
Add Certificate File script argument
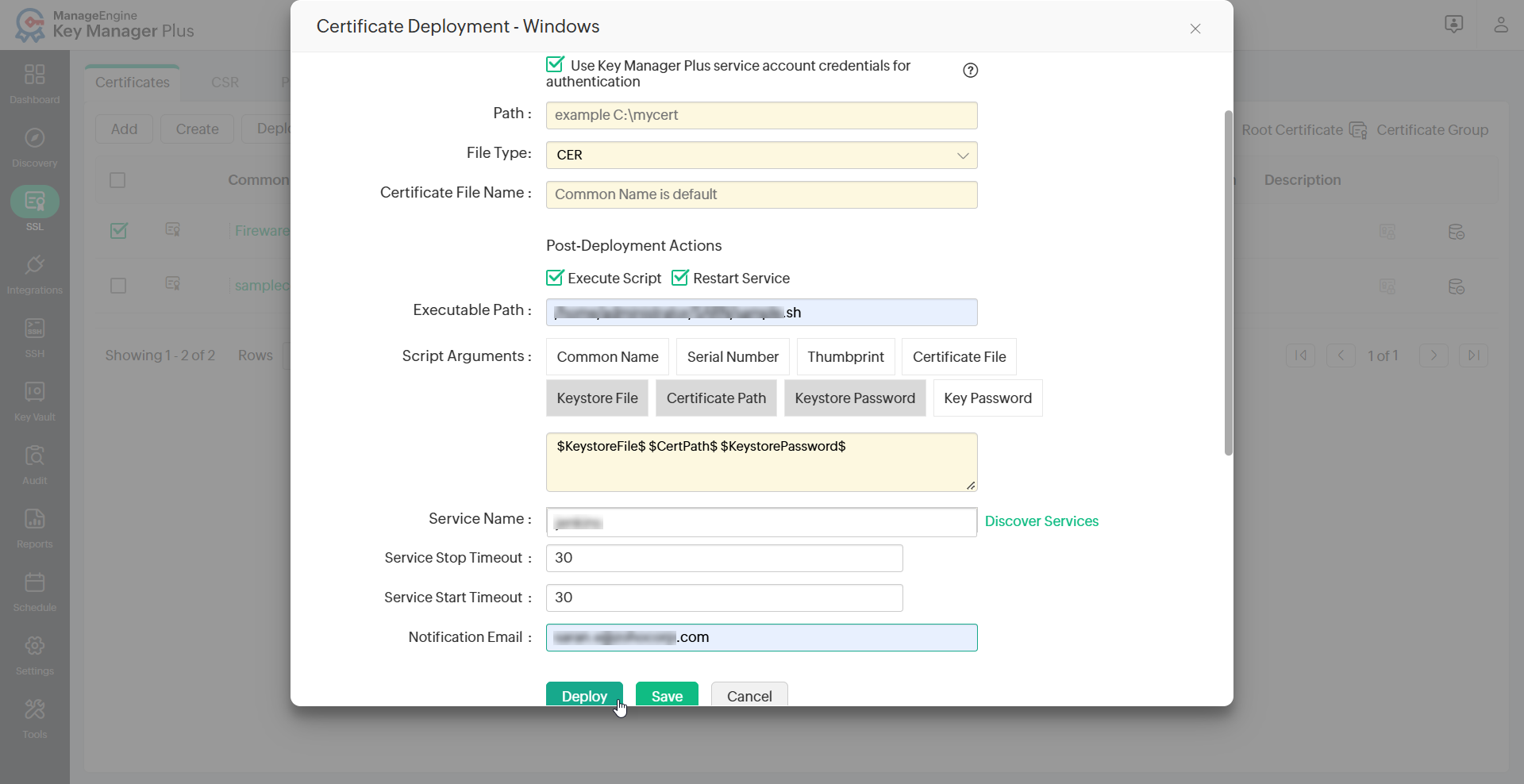pos(959,357)
